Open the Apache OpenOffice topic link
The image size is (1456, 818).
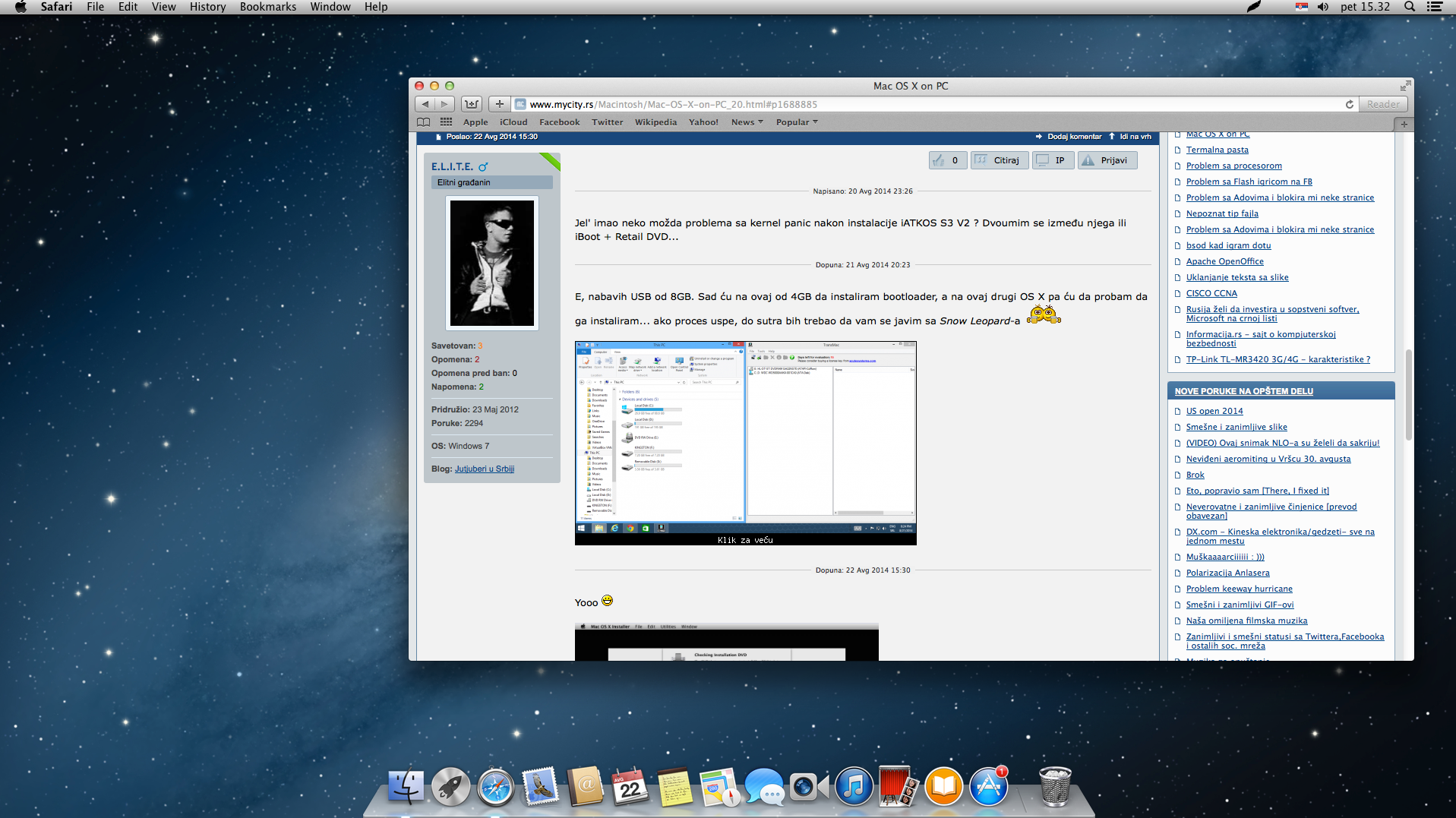[1224, 261]
